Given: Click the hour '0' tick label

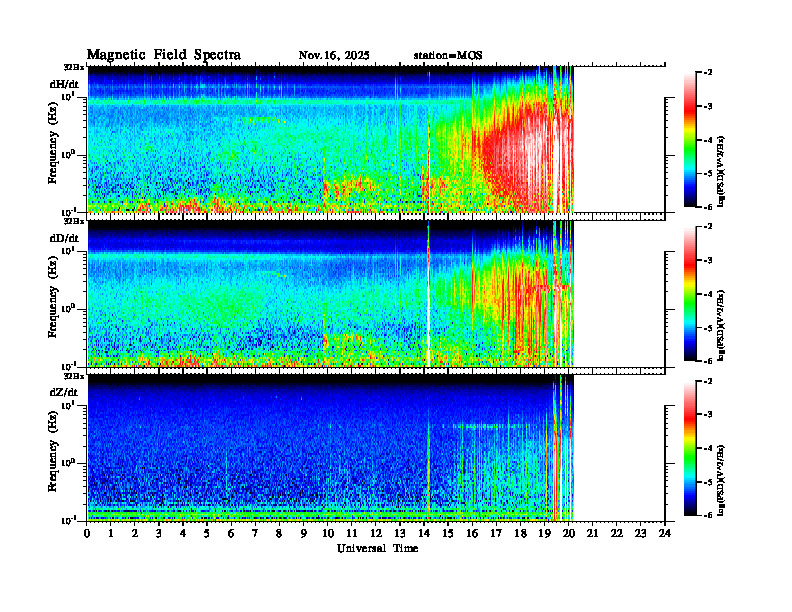Looking at the screenshot, I should (87, 534).
